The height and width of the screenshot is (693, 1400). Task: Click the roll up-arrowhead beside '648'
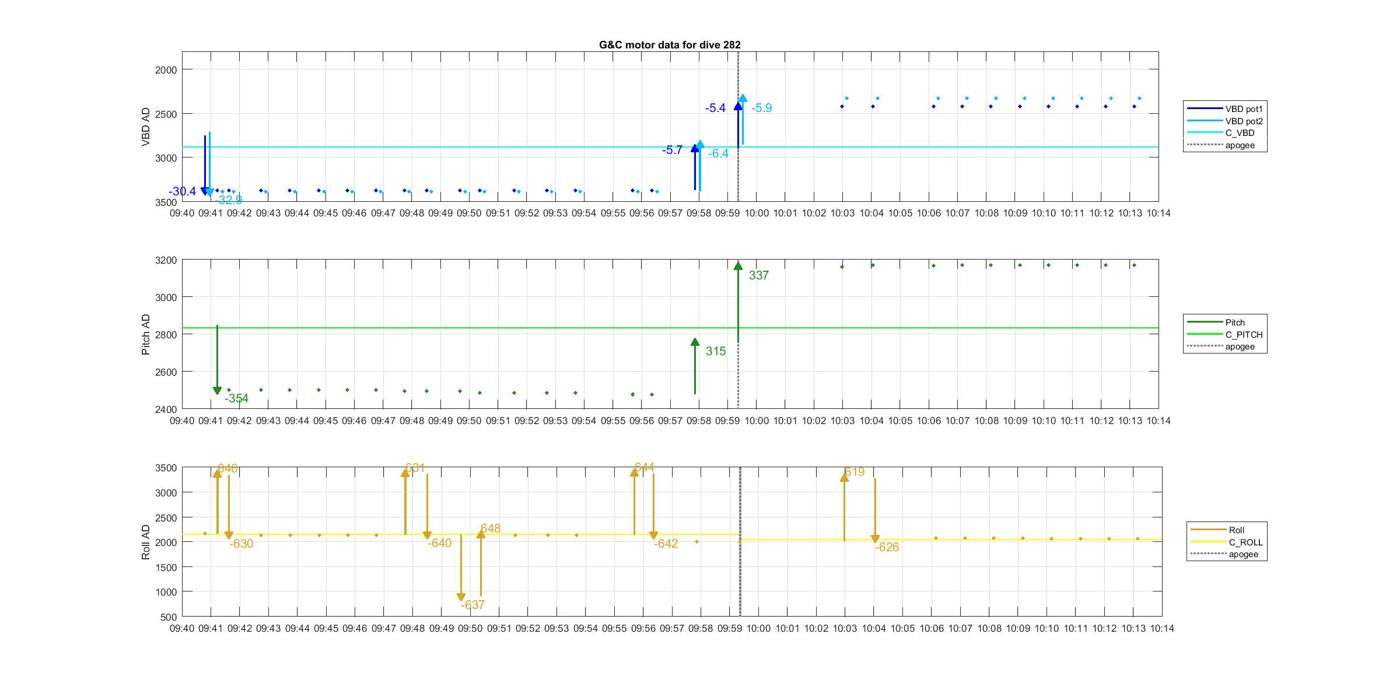click(x=481, y=534)
